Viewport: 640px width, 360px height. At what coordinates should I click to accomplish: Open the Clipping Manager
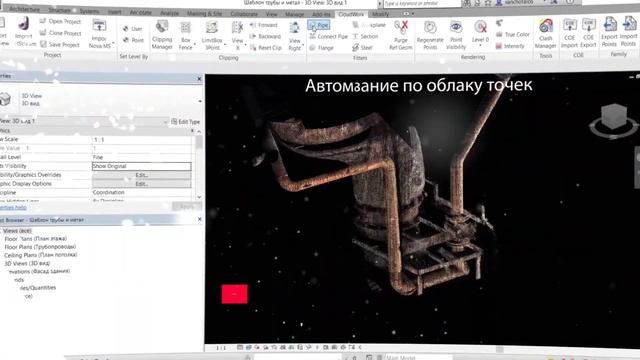tap(162, 35)
